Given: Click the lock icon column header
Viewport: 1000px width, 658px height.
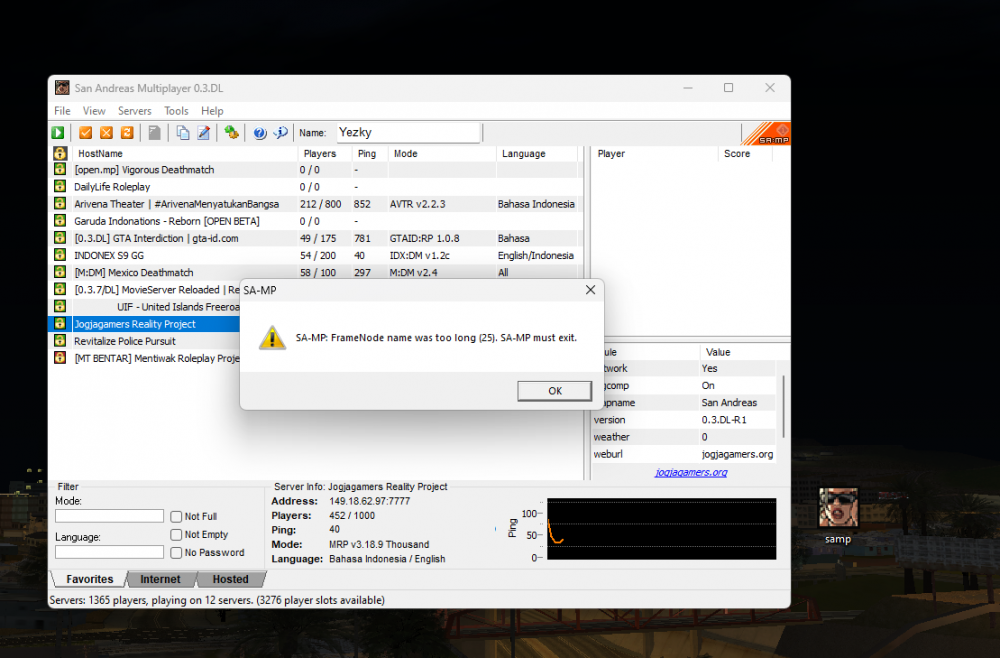Looking at the screenshot, I should coord(60,153).
